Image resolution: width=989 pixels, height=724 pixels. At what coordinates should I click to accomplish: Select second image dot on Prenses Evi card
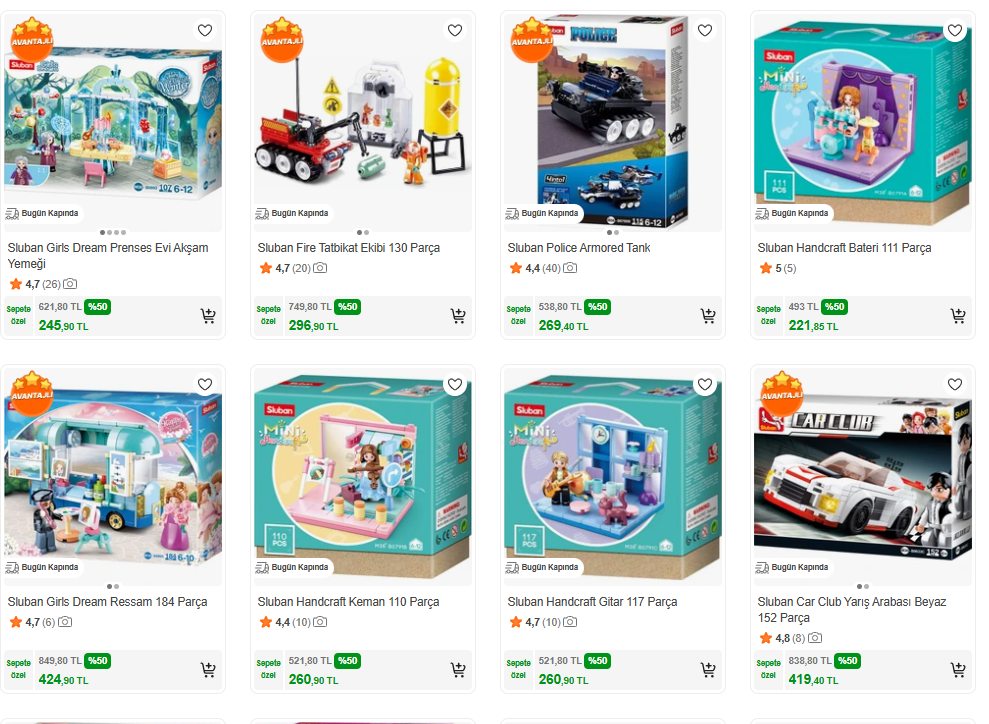(x=110, y=233)
